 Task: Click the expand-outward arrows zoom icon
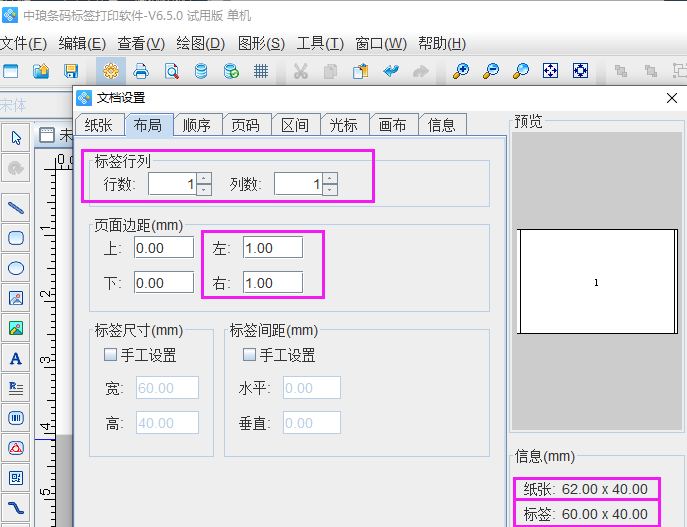(580, 71)
